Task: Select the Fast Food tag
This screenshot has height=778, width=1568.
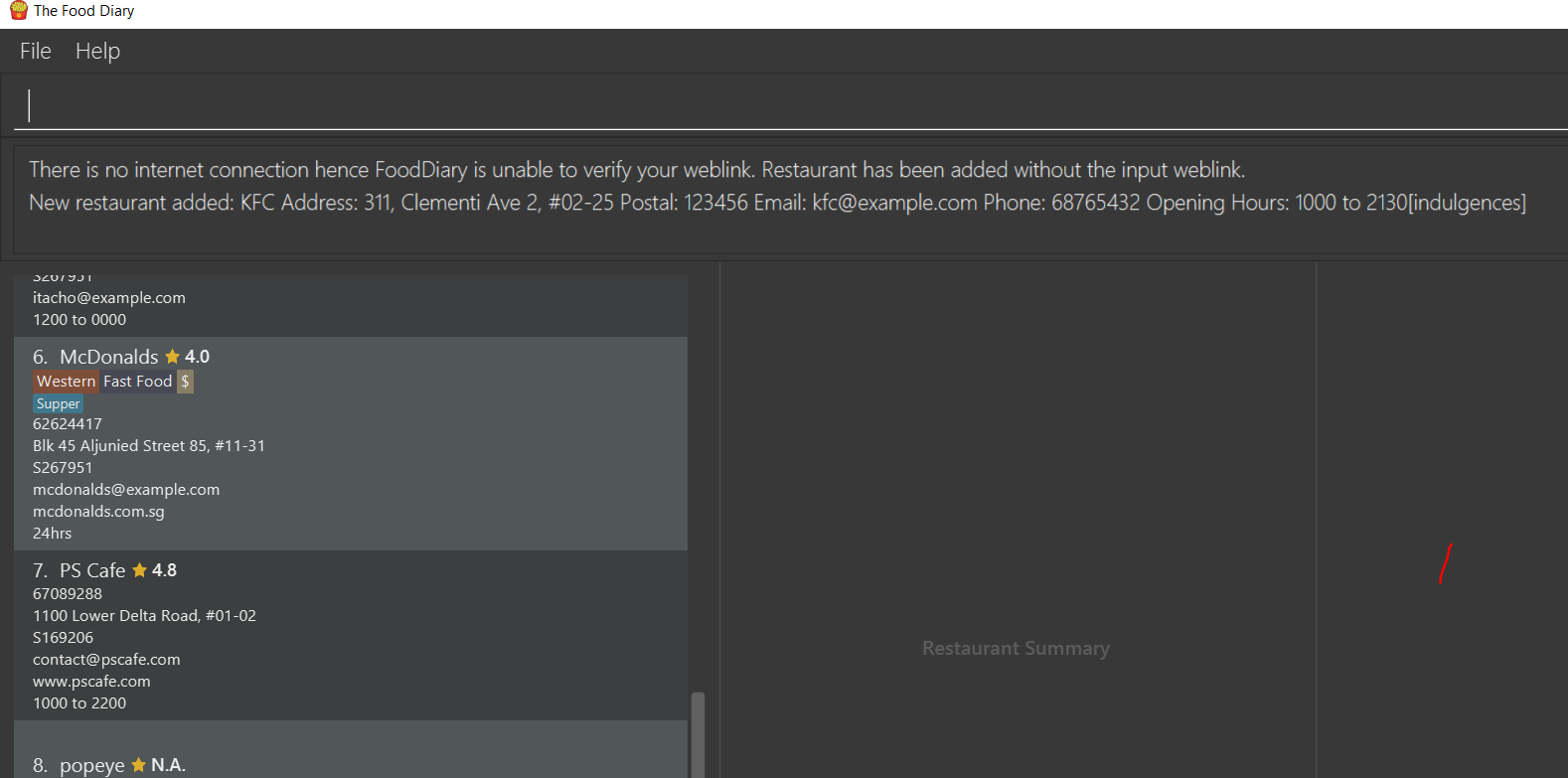Action: (x=138, y=382)
